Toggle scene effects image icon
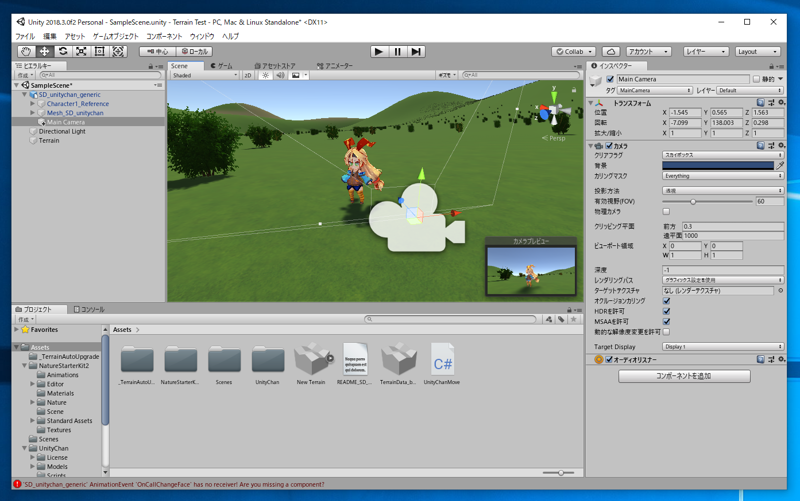This screenshot has height=501, width=800. point(296,75)
